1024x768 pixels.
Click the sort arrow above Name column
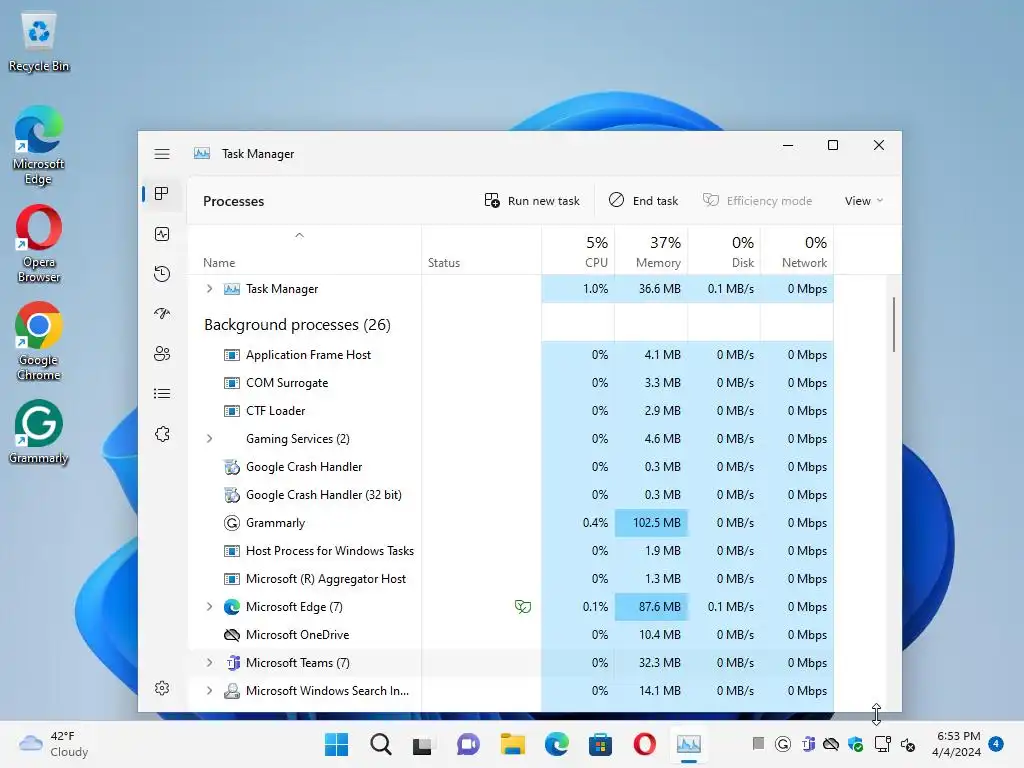pyautogui.click(x=299, y=235)
